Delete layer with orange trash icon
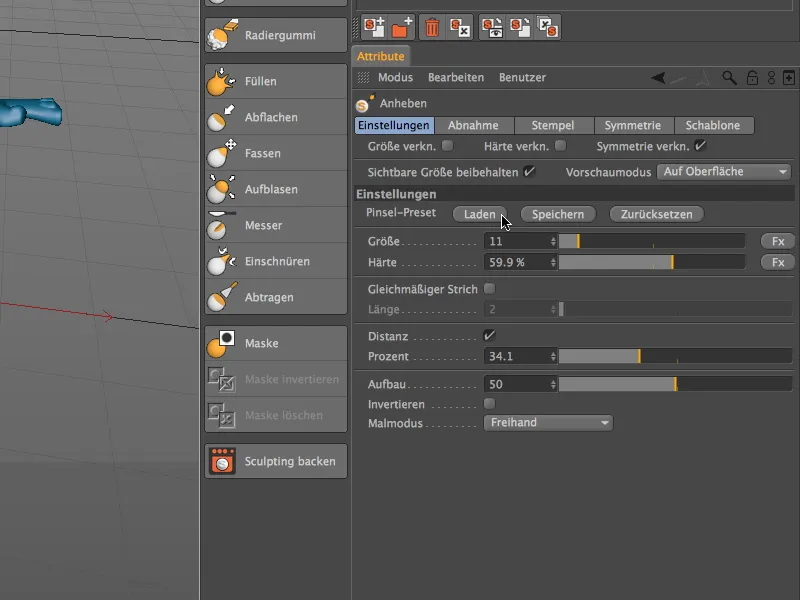This screenshot has width=800, height=600. tap(432, 27)
